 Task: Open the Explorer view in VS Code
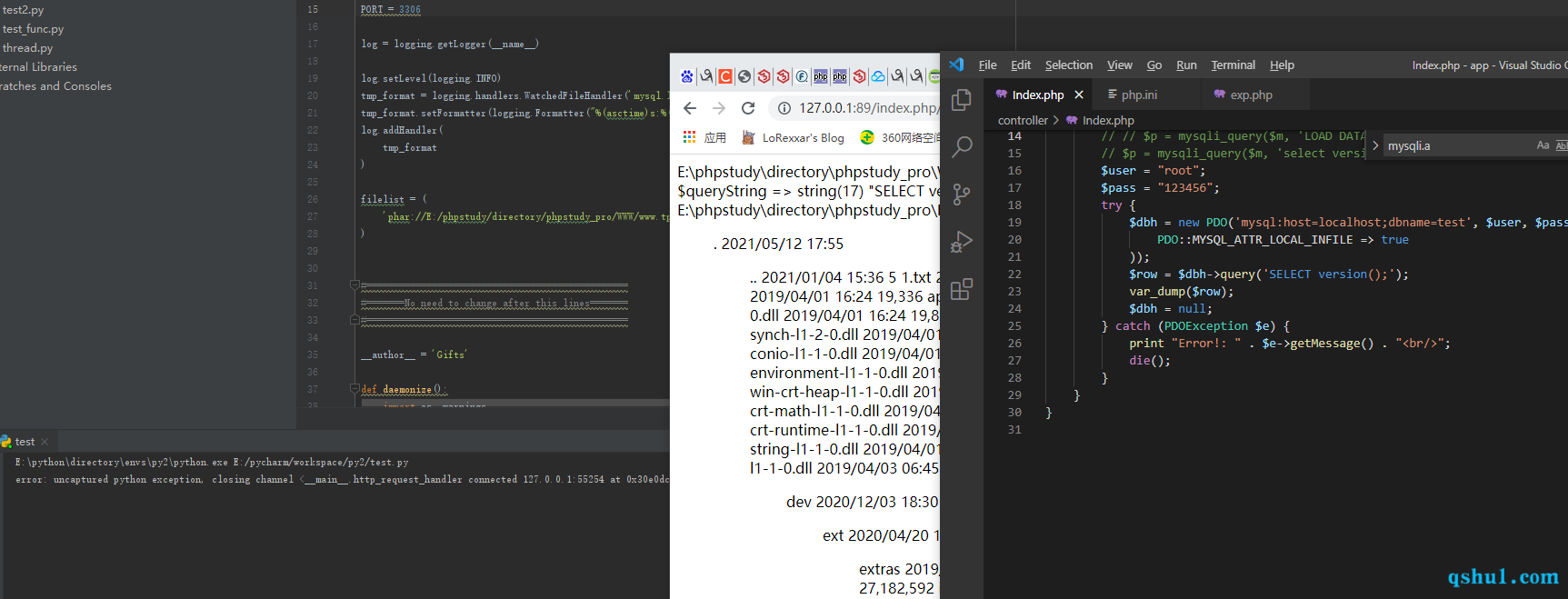961,100
